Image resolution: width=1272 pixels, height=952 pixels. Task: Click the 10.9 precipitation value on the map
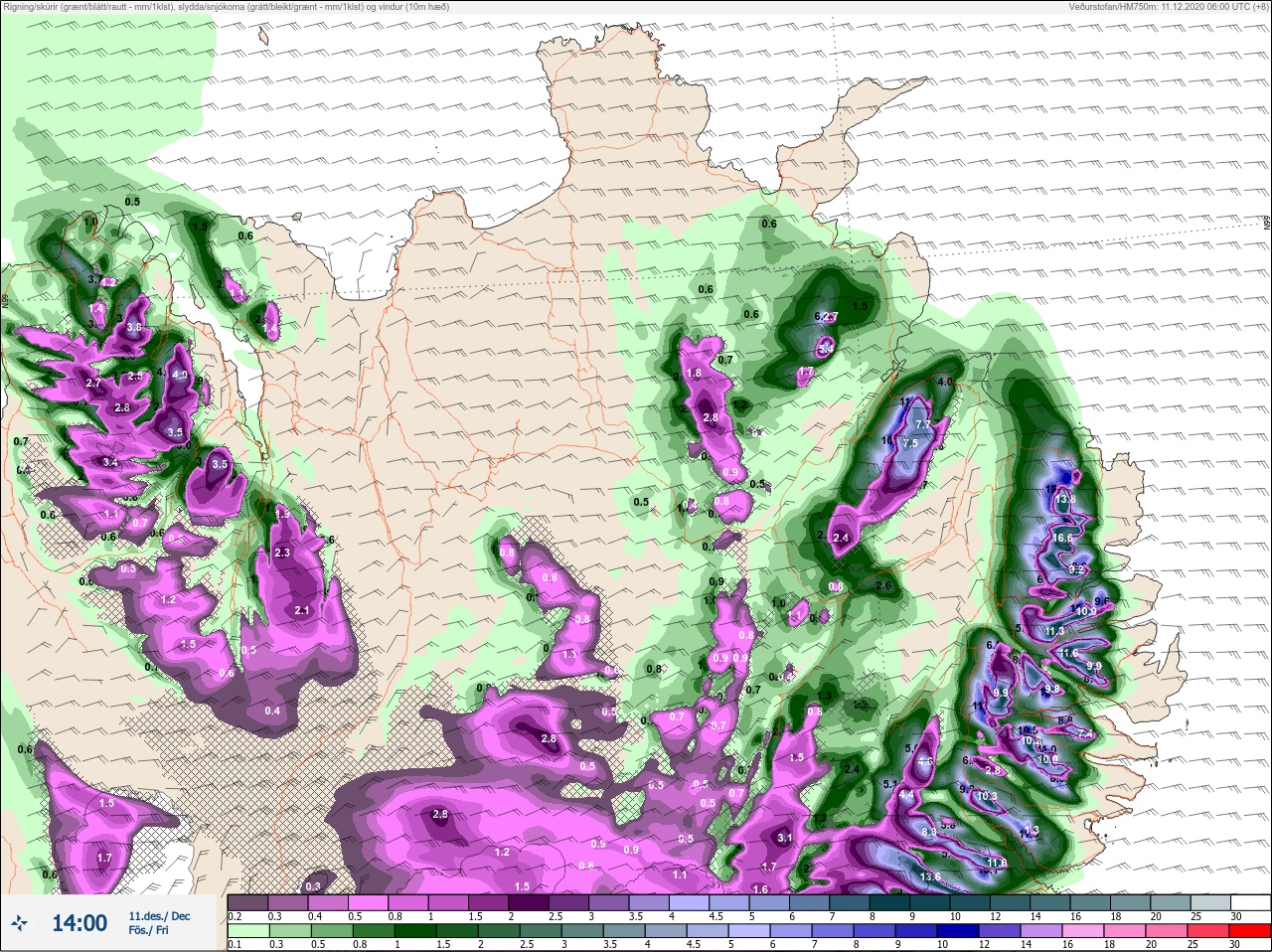tap(1086, 611)
